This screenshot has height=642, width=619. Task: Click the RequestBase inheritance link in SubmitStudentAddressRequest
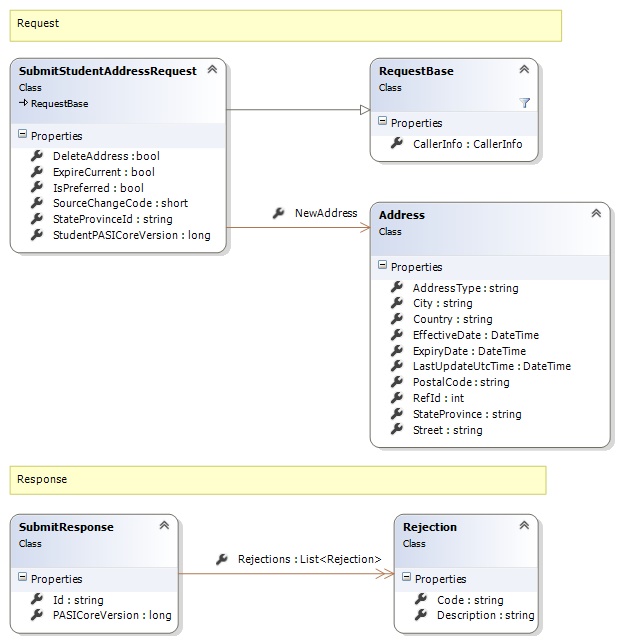(56, 103)
